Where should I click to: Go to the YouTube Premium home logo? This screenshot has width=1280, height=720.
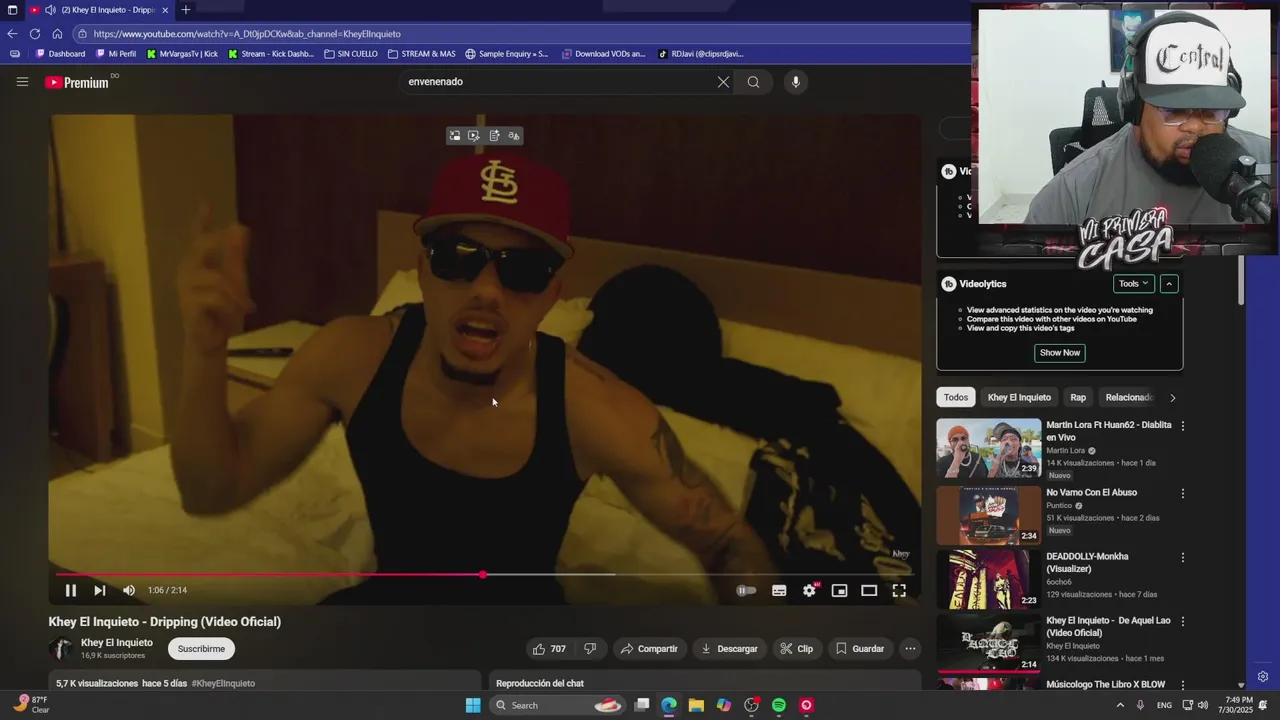pos(77,83)
